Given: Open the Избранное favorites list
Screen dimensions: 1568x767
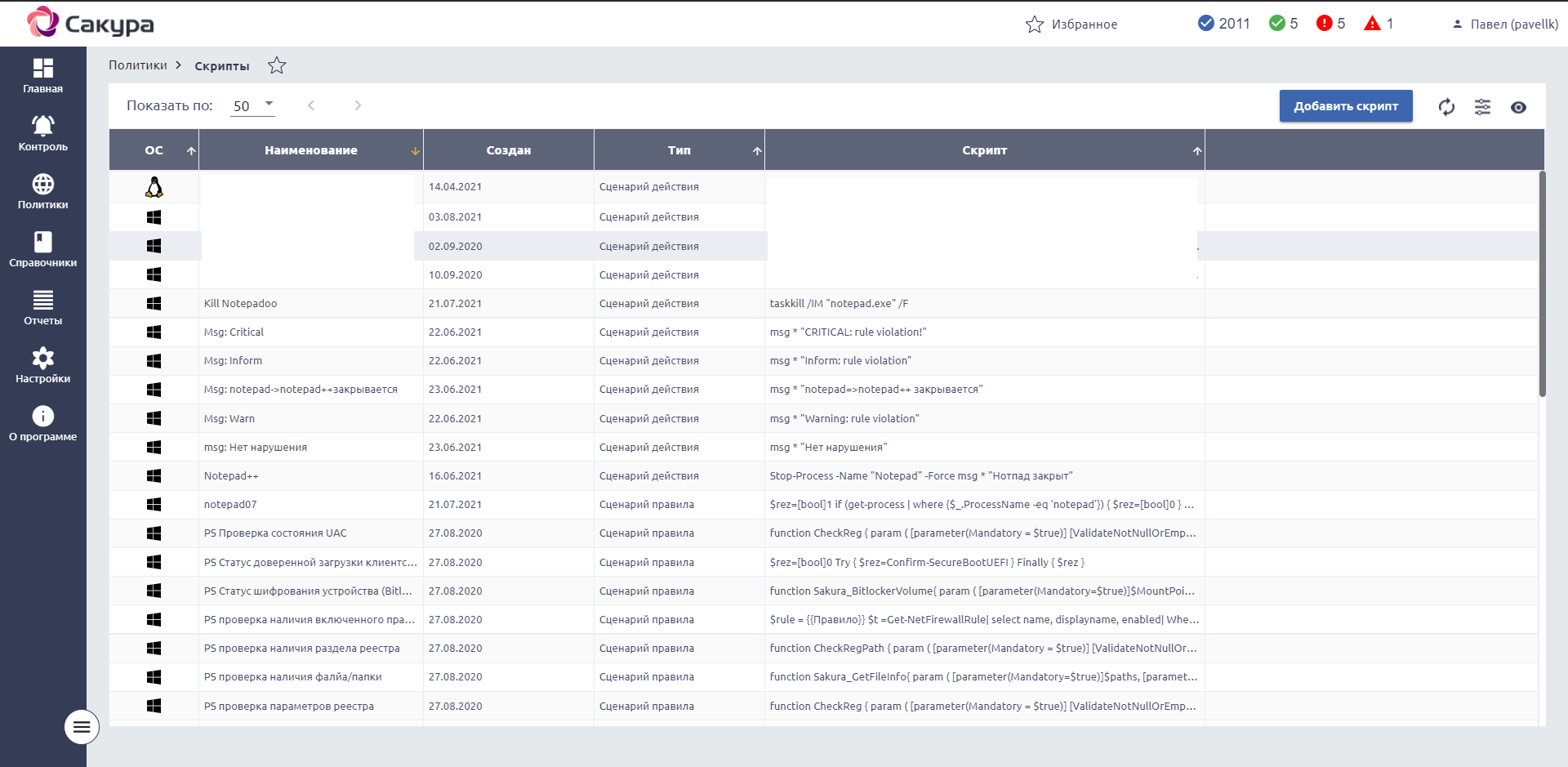Looking at the screenshot, I should [x=1071, y=25].
